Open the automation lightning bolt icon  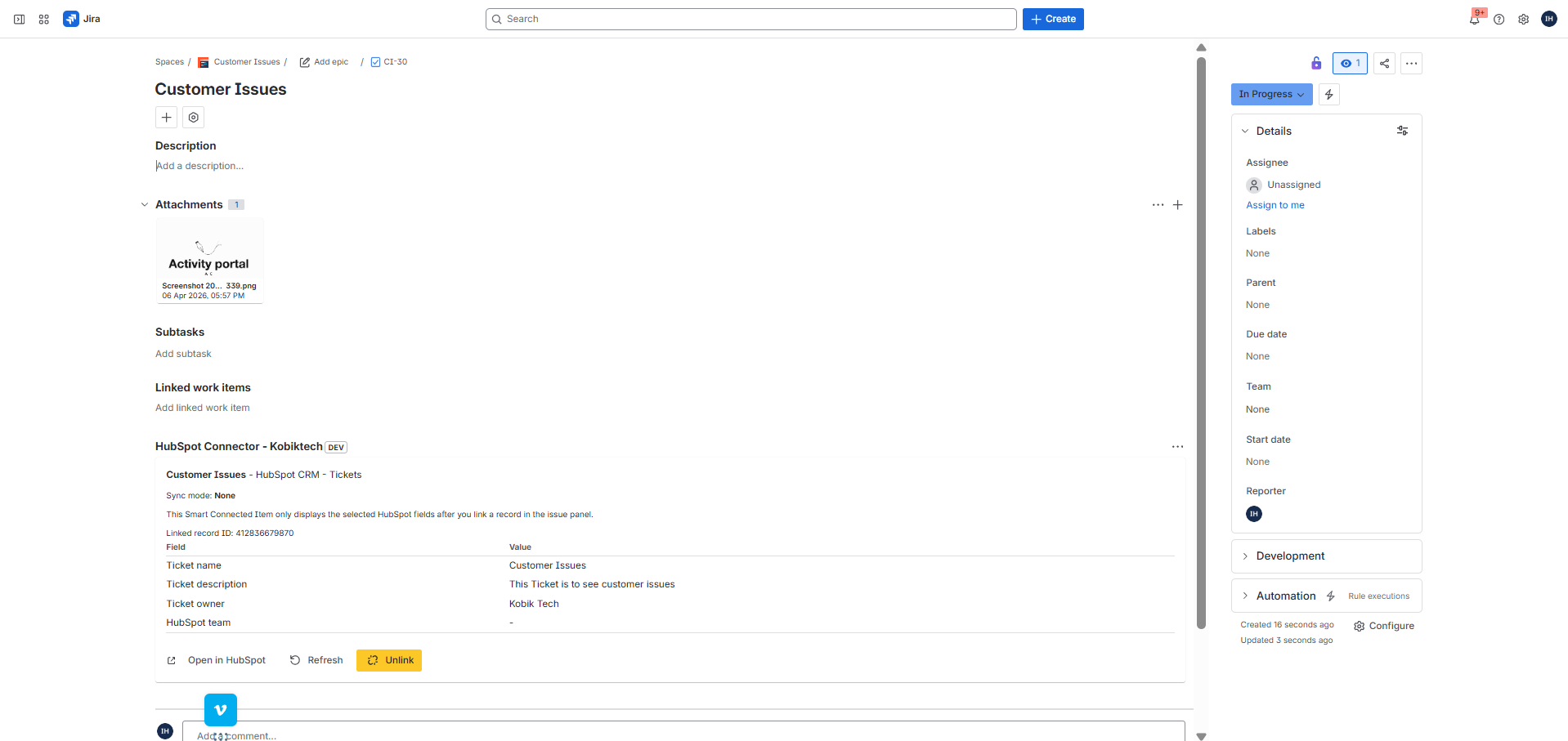1328,94
